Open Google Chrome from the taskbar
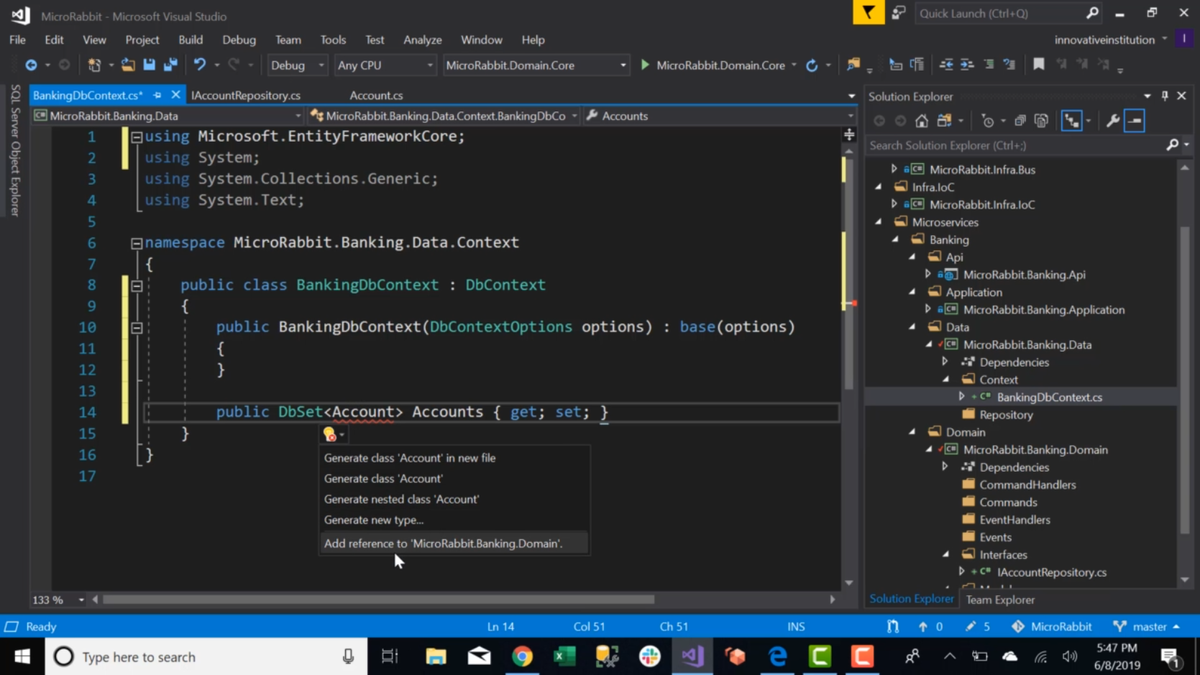 click(522, 656)
